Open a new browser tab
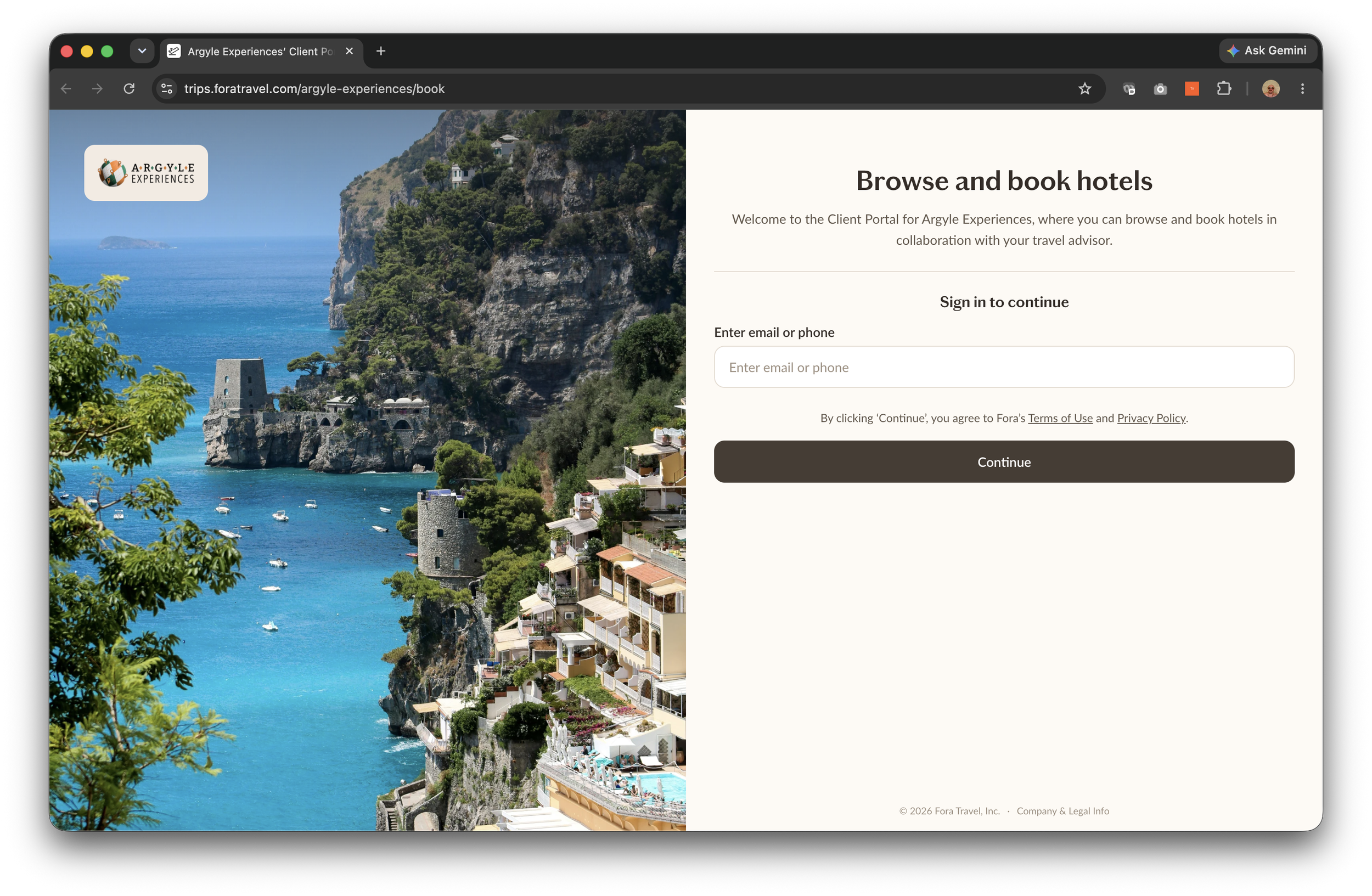The width and height of the screenshot is (1372, 896). pyautogui.click(x=380, y=51)
